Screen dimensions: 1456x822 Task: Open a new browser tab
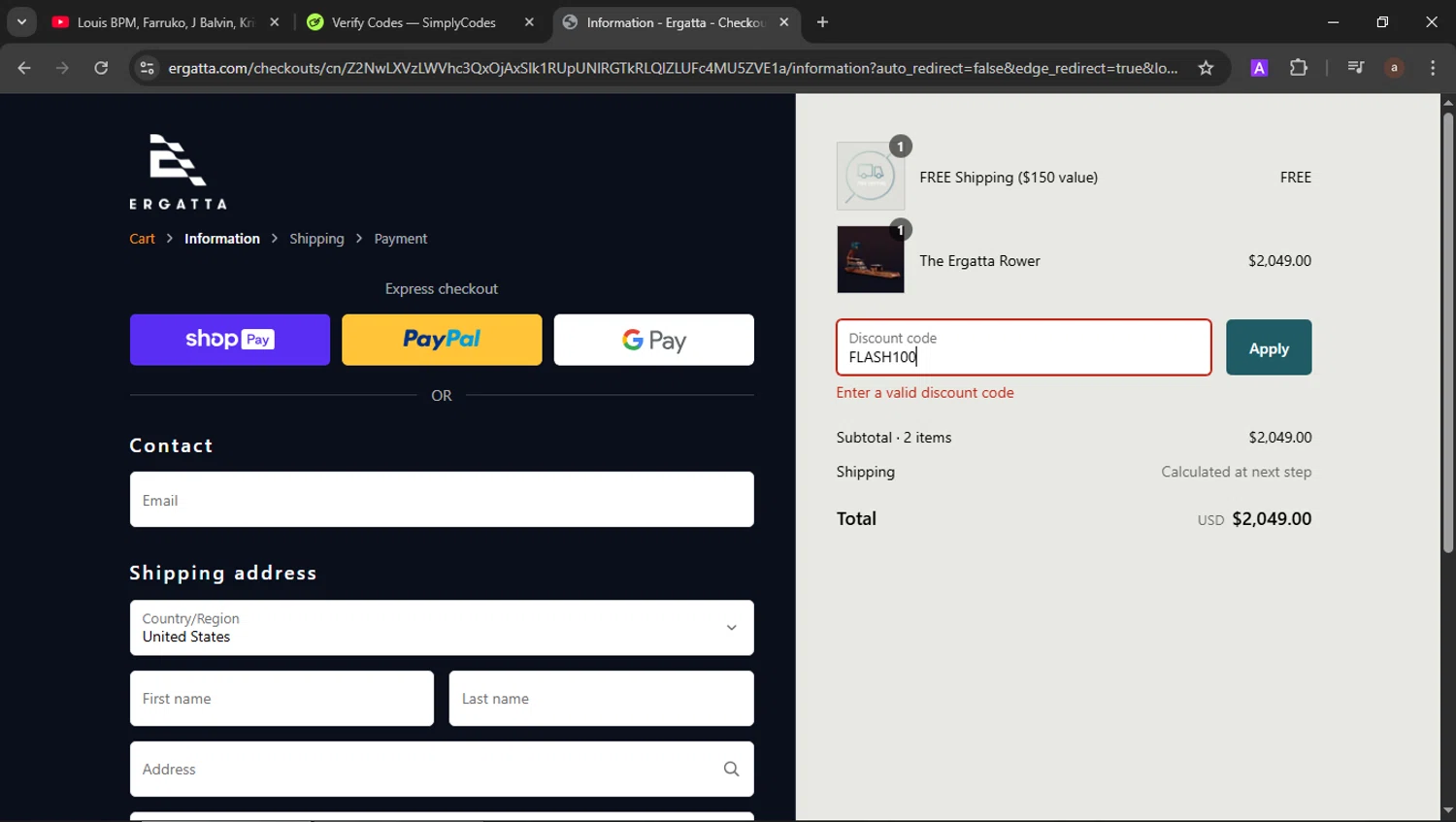coord(822,22)
